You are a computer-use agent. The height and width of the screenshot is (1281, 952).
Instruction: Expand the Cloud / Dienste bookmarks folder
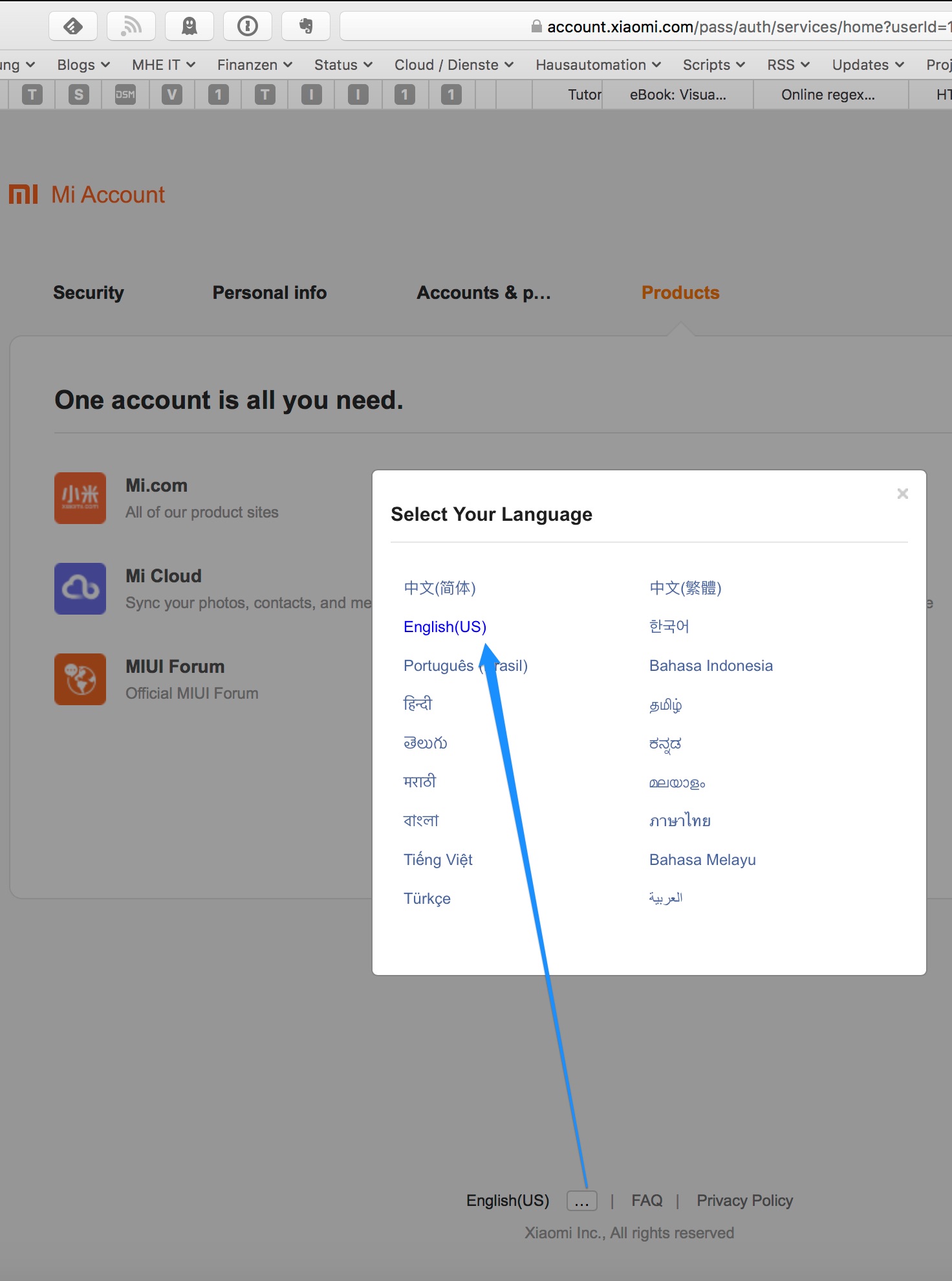454,65
